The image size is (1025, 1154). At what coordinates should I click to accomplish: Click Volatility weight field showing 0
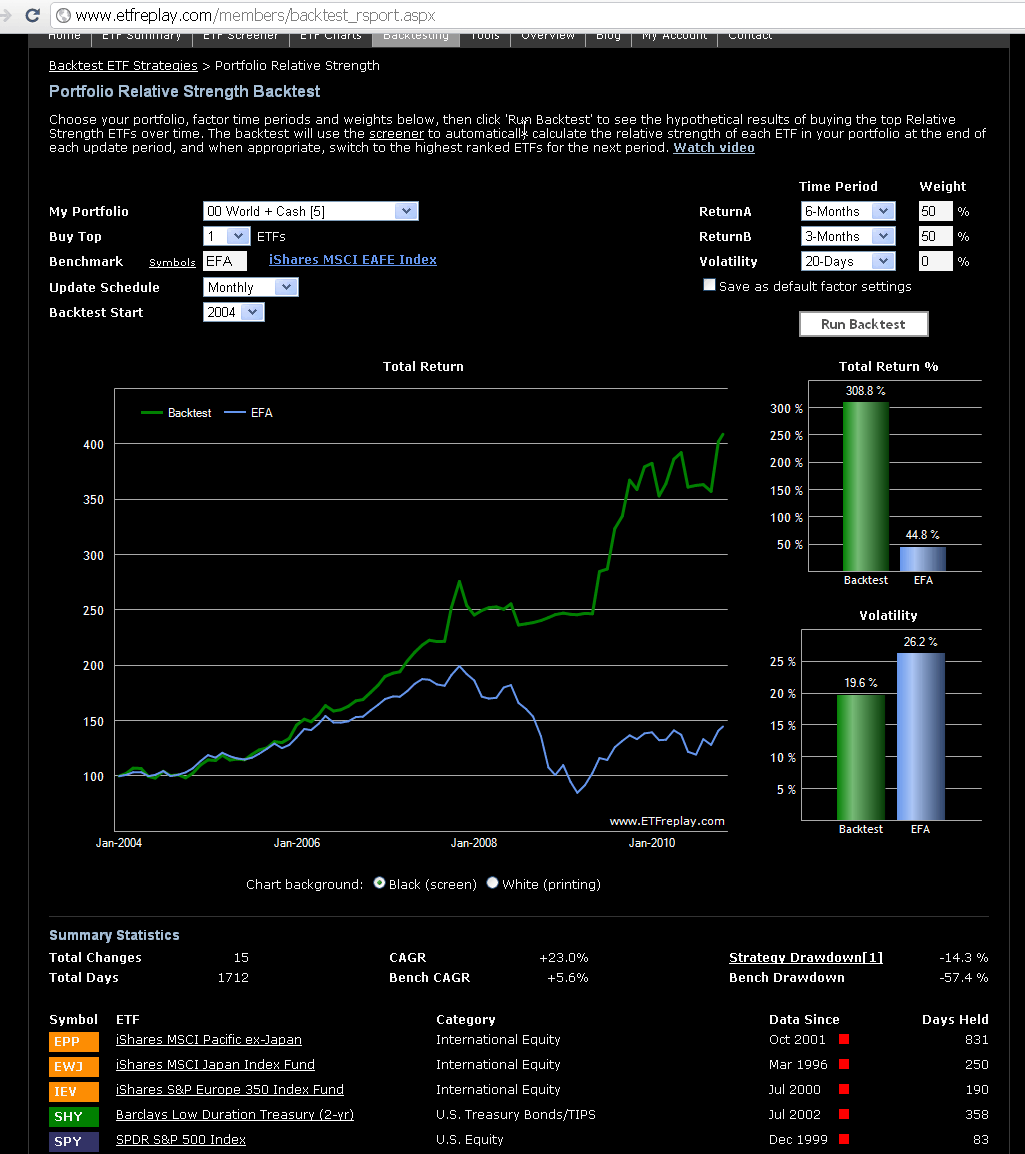[935, 261]
